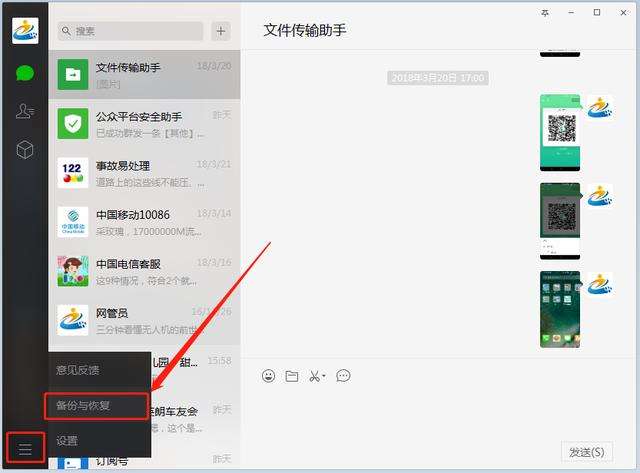The image size is (640, 473).
Task: Click the 事故易处理 122 avatar
Action: click(73, 173)
